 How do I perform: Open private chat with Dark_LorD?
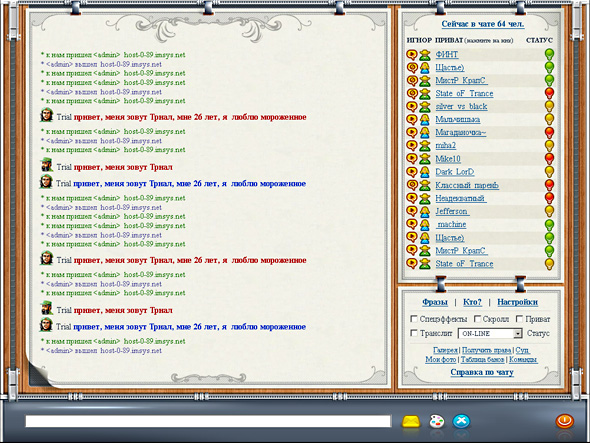455,172
